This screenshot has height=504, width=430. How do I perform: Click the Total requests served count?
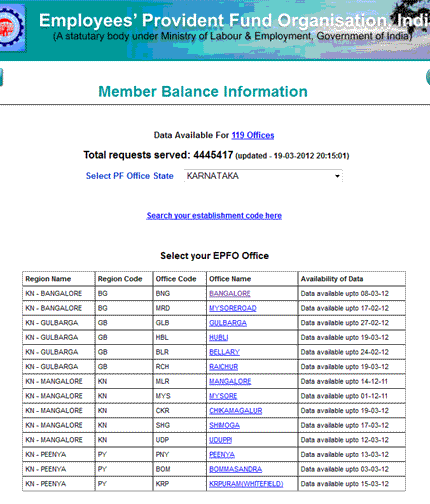click(x=213, y=155)
